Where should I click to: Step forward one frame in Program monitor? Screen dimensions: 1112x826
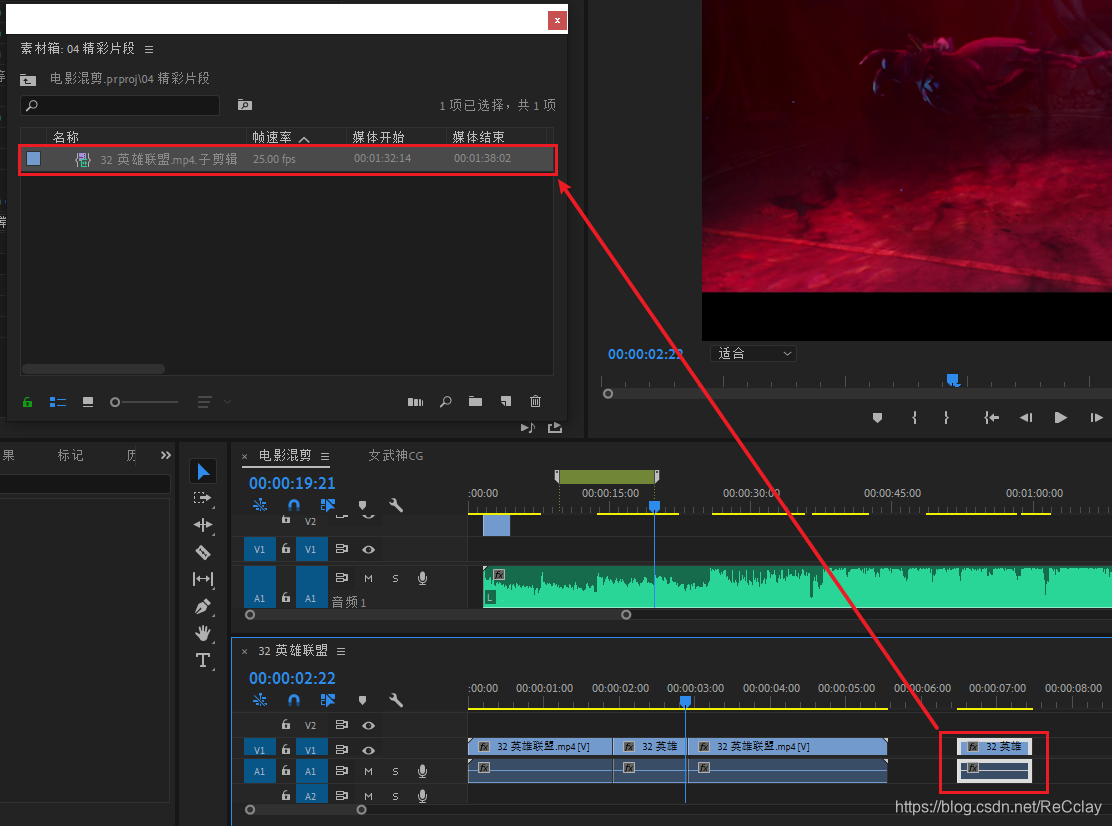click(1096, 418)
